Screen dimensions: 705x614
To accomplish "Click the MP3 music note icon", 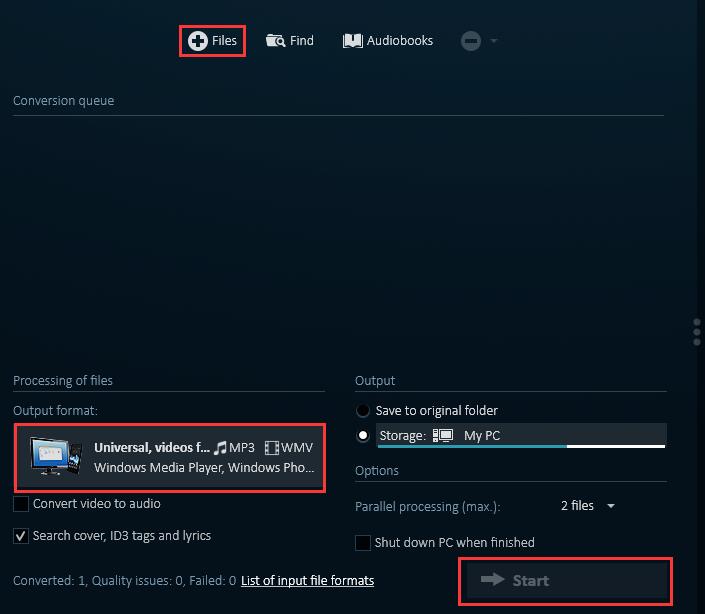I will click(x=220, y=448).
